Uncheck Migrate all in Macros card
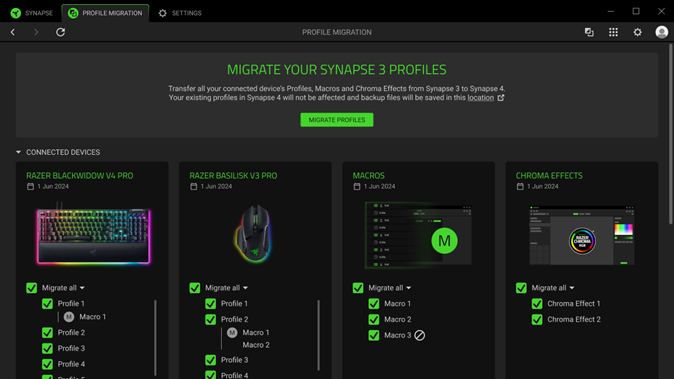Screen dimensions: 674x379 (x=358, y=287)
